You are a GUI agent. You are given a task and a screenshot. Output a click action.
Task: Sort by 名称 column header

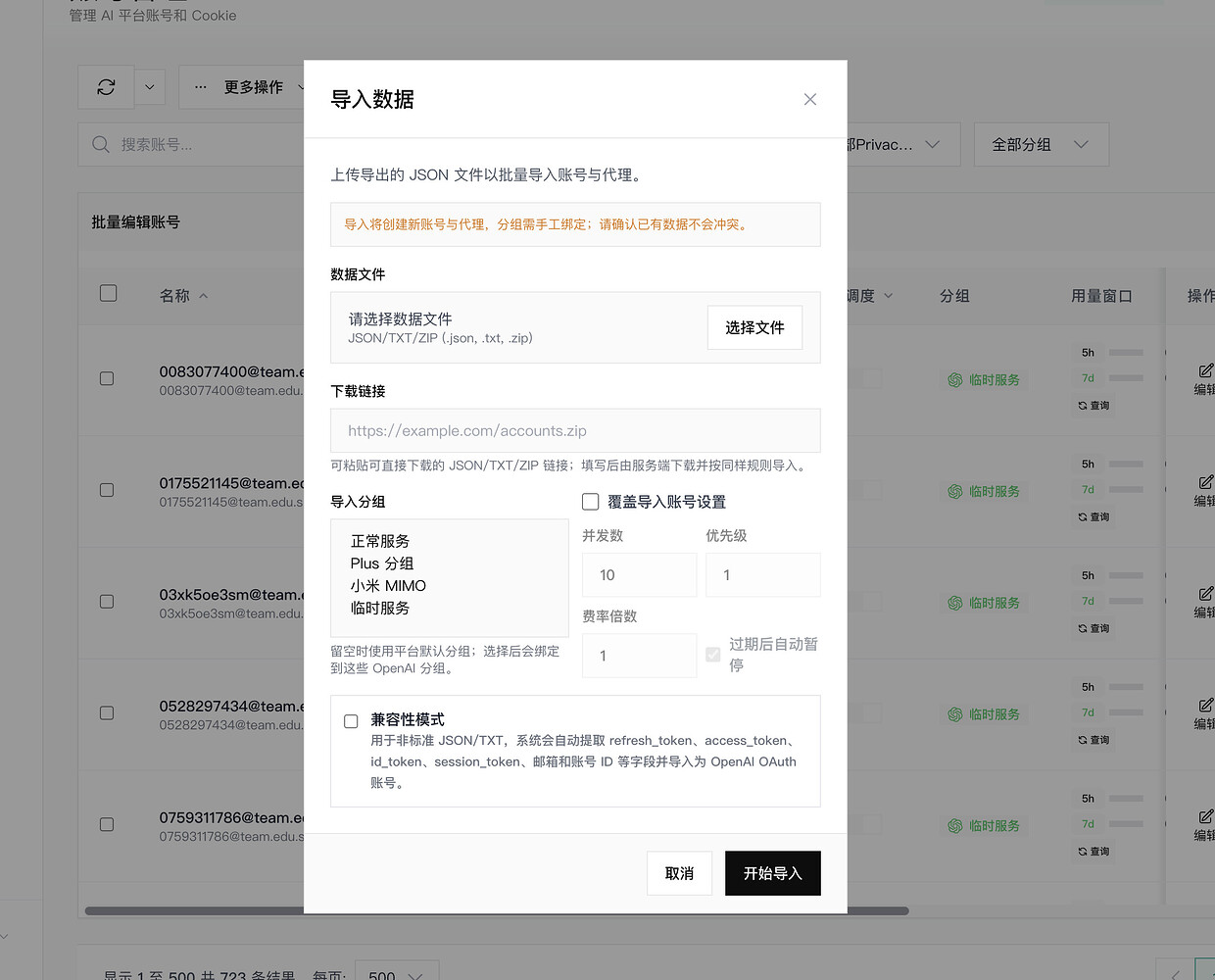183,295
